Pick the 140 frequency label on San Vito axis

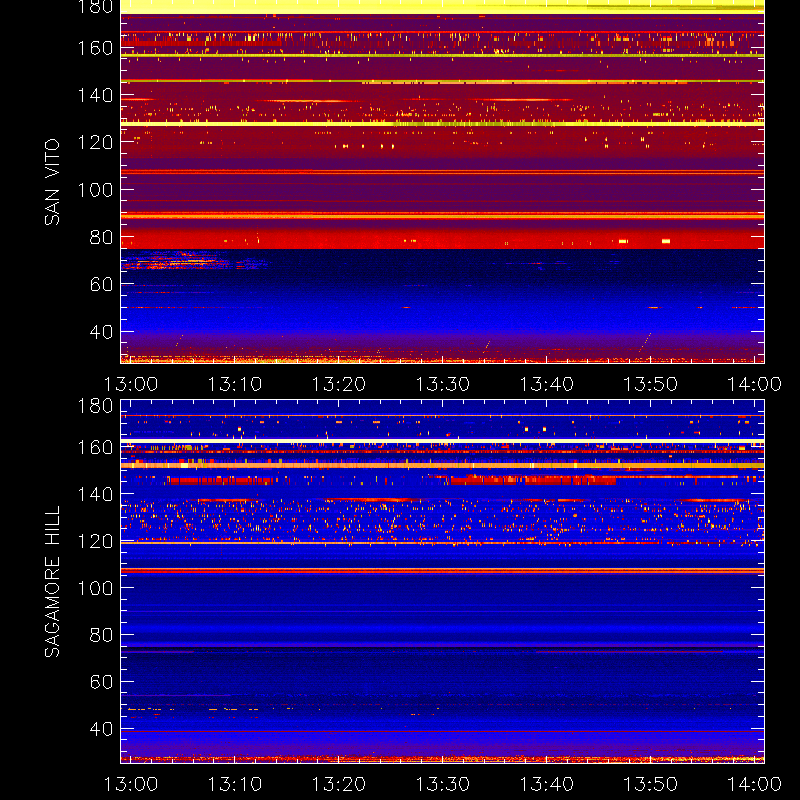click(x=95, y=95)
